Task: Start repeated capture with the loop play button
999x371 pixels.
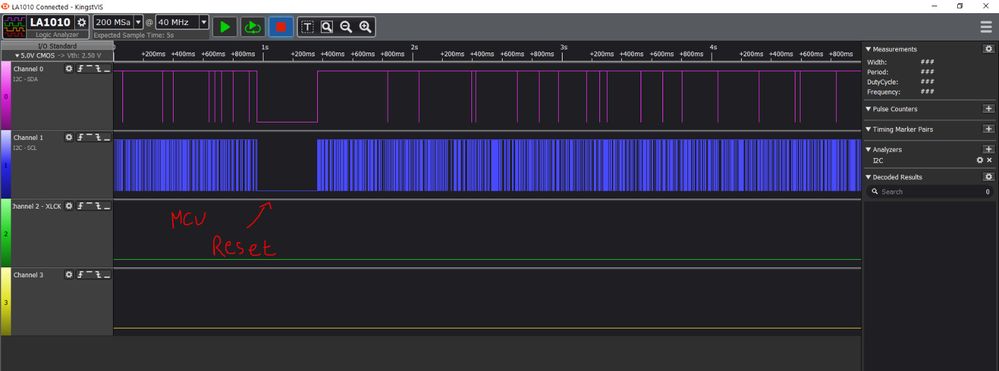Action: point(253,27)
